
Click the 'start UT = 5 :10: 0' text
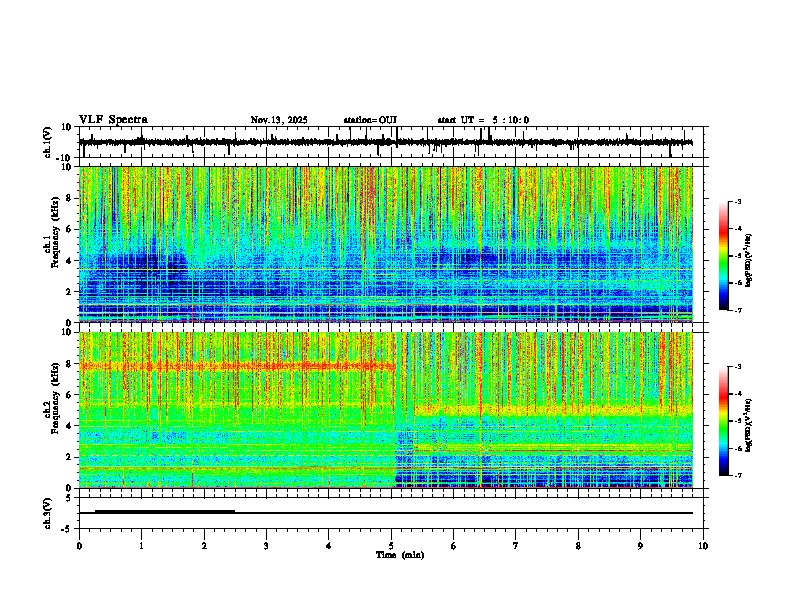point(483,120)
